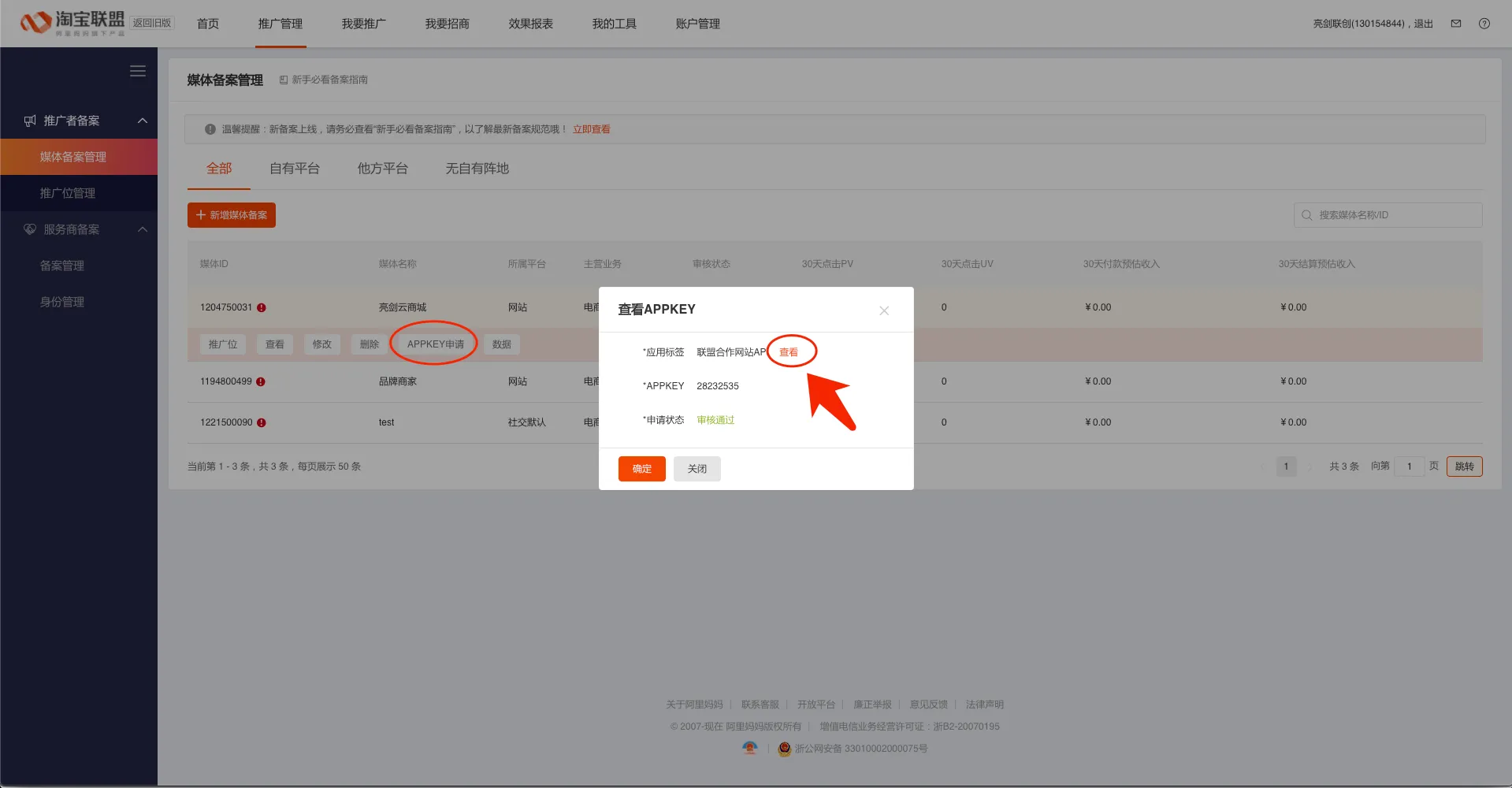
Task: Switch to the 他方平台 tab
Action: tap(383, 169)
